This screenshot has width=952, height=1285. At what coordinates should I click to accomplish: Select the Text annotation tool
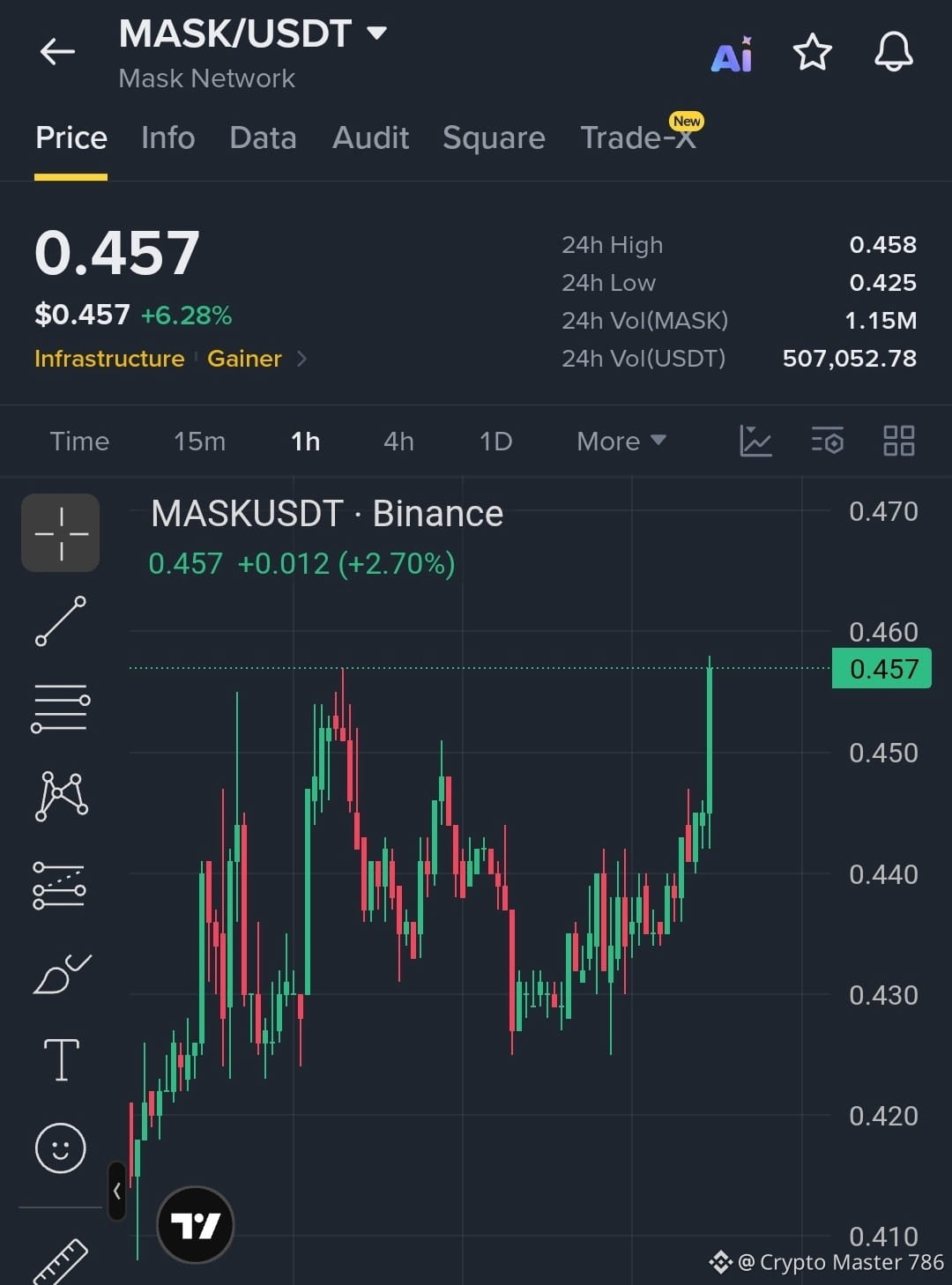(x=62, y=1059)
